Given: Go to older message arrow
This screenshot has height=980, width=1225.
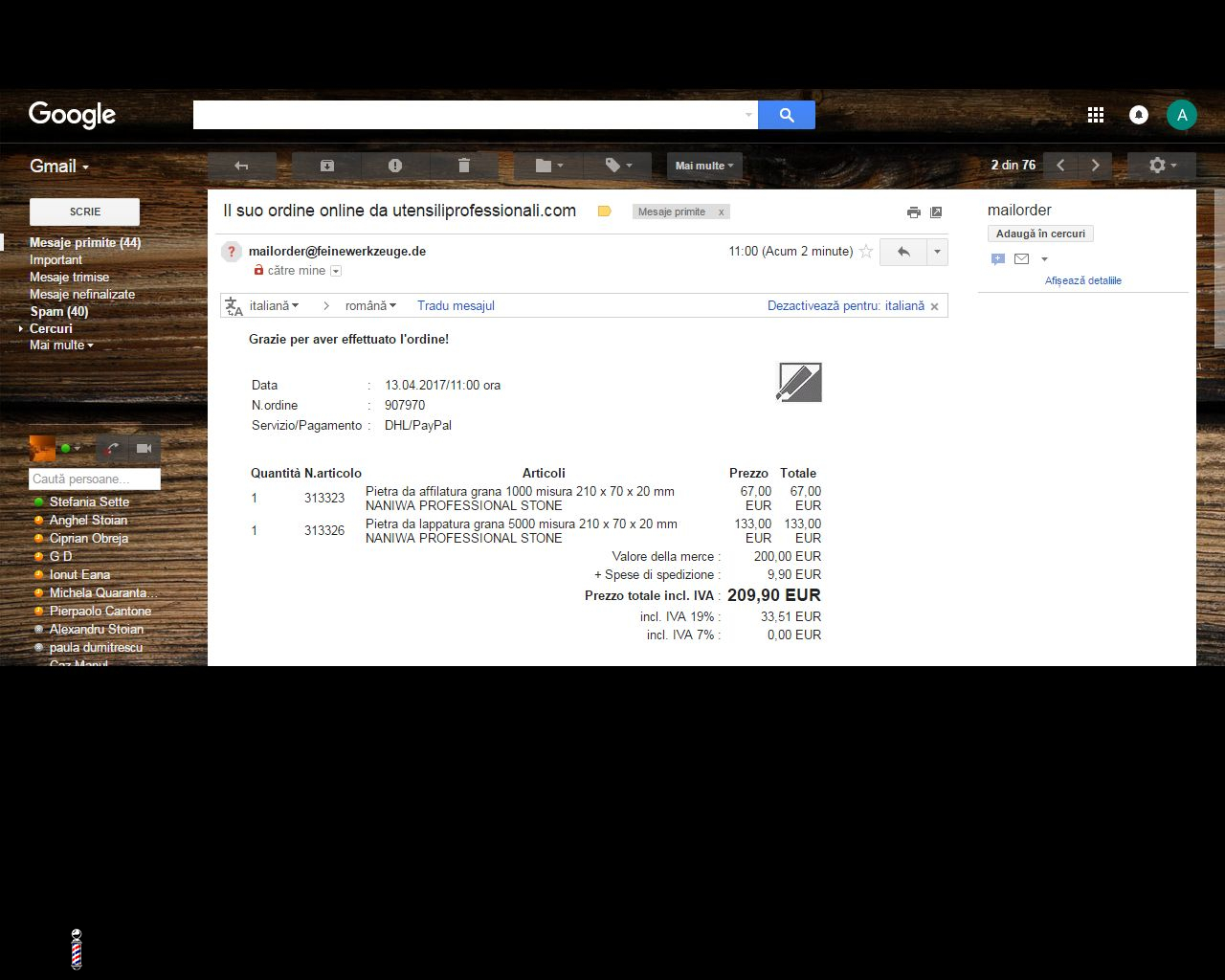Looking at the screenshot, I should 1096,166.
